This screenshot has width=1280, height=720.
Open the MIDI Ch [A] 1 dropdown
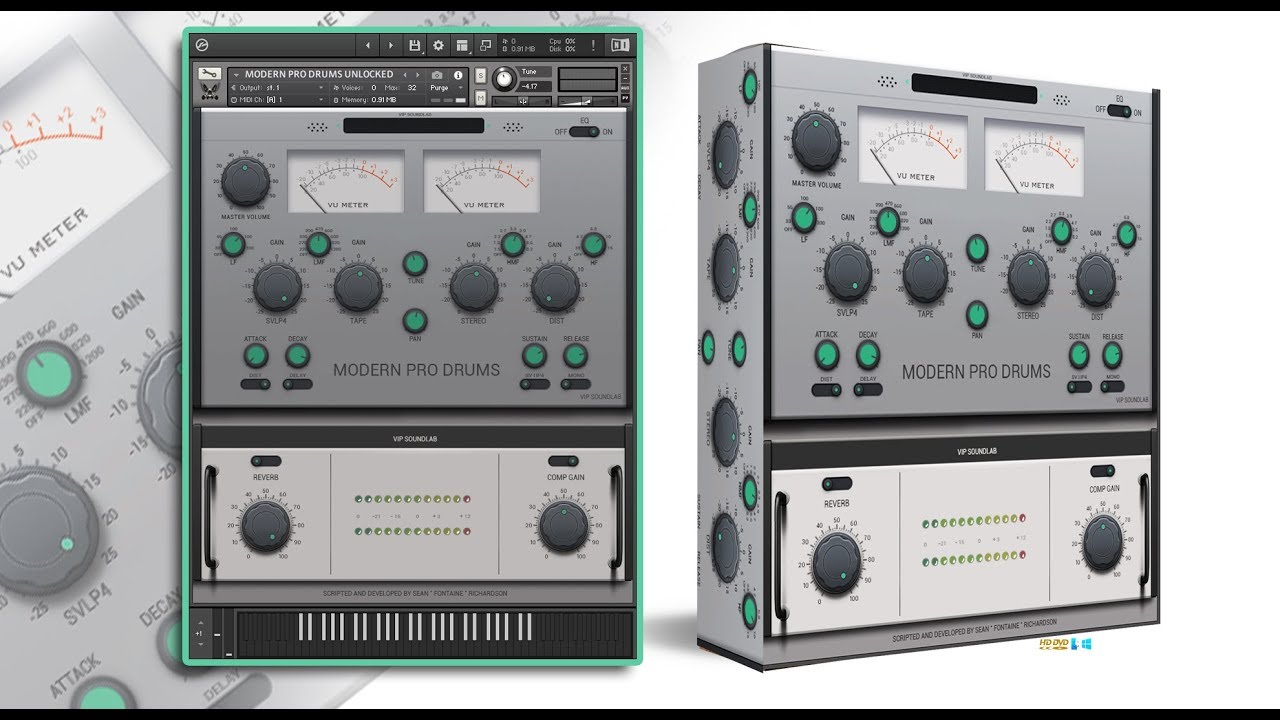[x=278, y=100]
